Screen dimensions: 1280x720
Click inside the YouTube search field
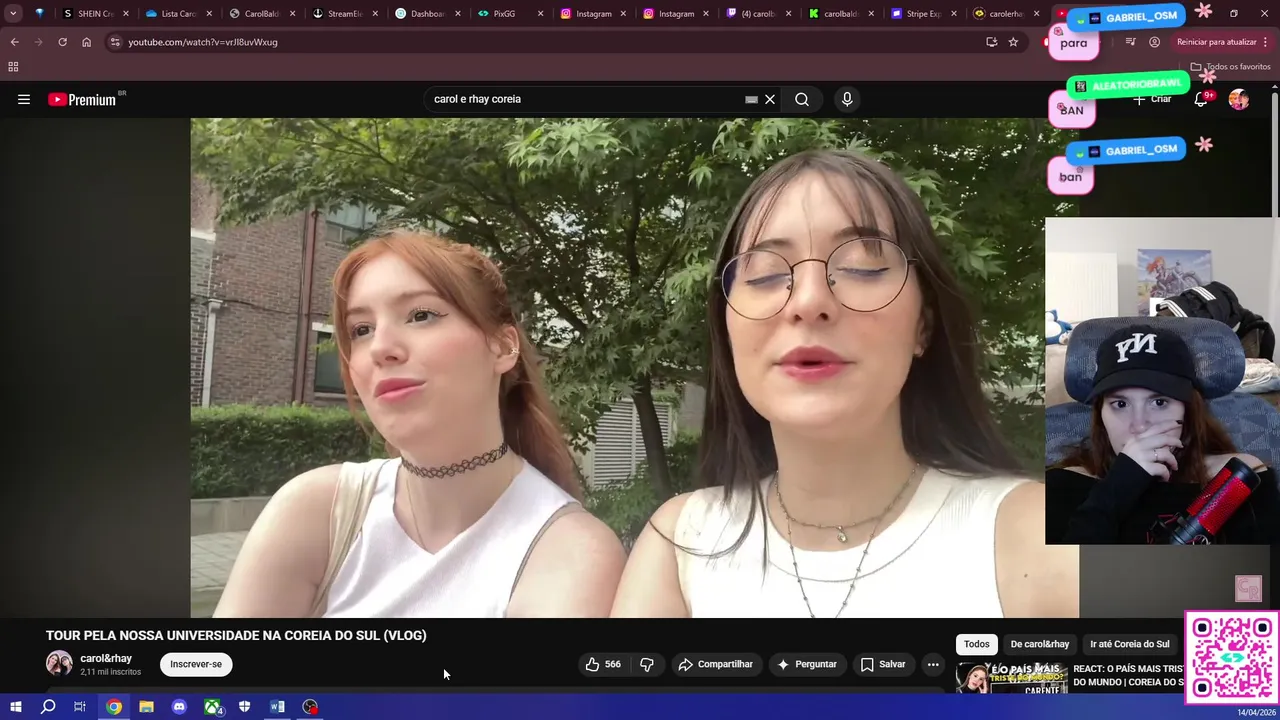pos(585,99)
